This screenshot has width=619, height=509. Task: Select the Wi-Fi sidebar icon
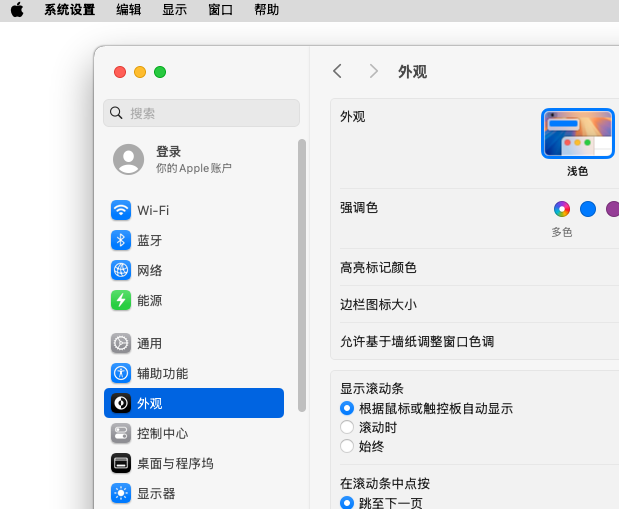coord(121,210)
